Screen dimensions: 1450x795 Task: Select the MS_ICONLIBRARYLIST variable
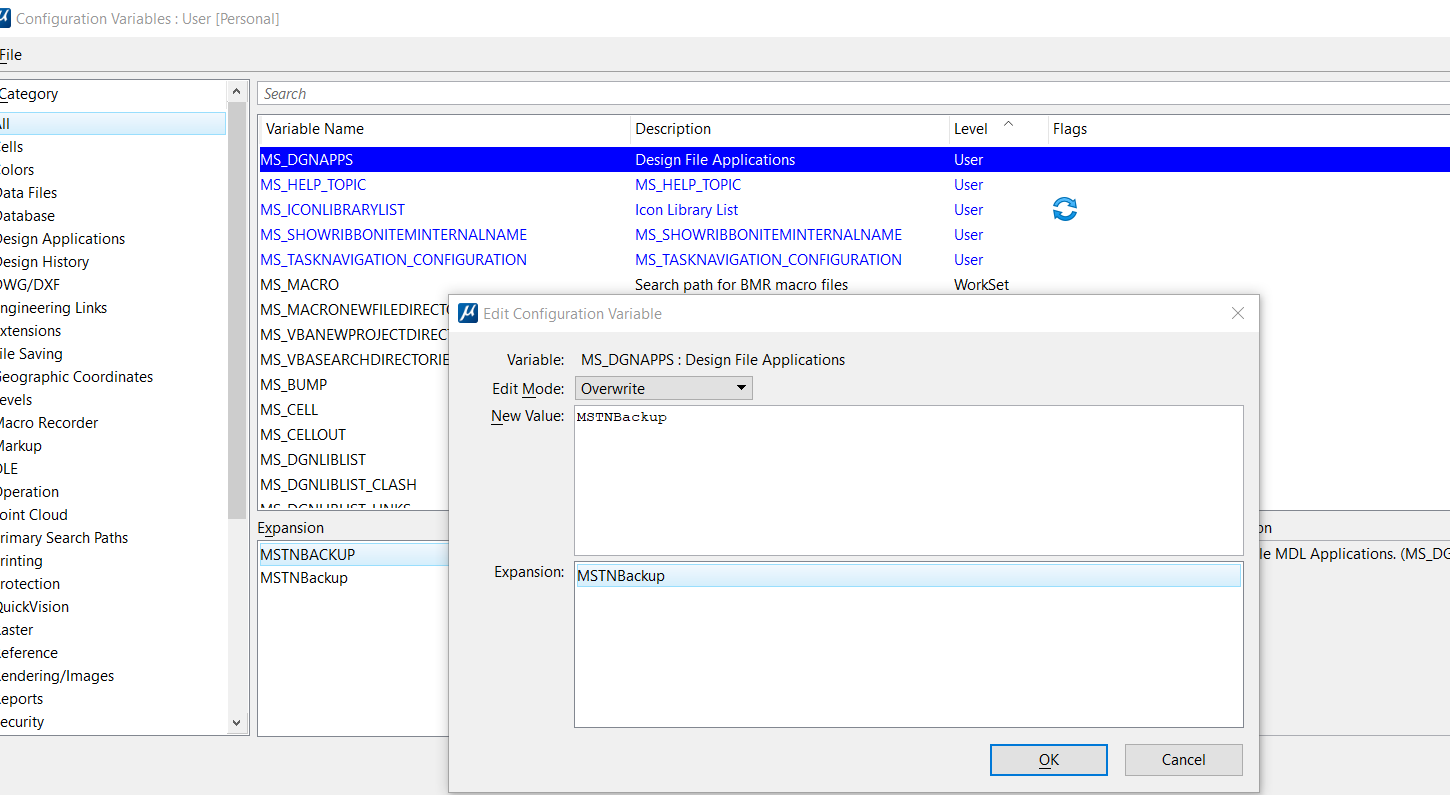pyautogui.click(x=332, y=210)
